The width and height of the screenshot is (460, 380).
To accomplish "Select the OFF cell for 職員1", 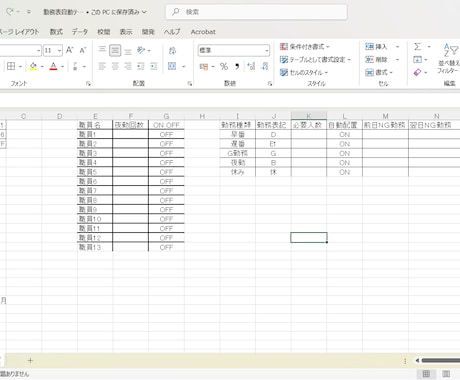I will (166, 134).
